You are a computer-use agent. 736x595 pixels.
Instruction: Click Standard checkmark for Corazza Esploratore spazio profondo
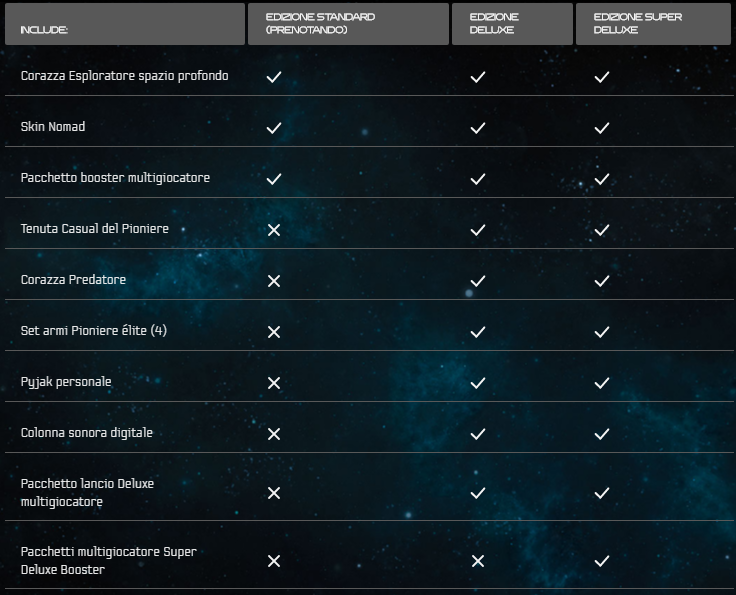[273, 77]
